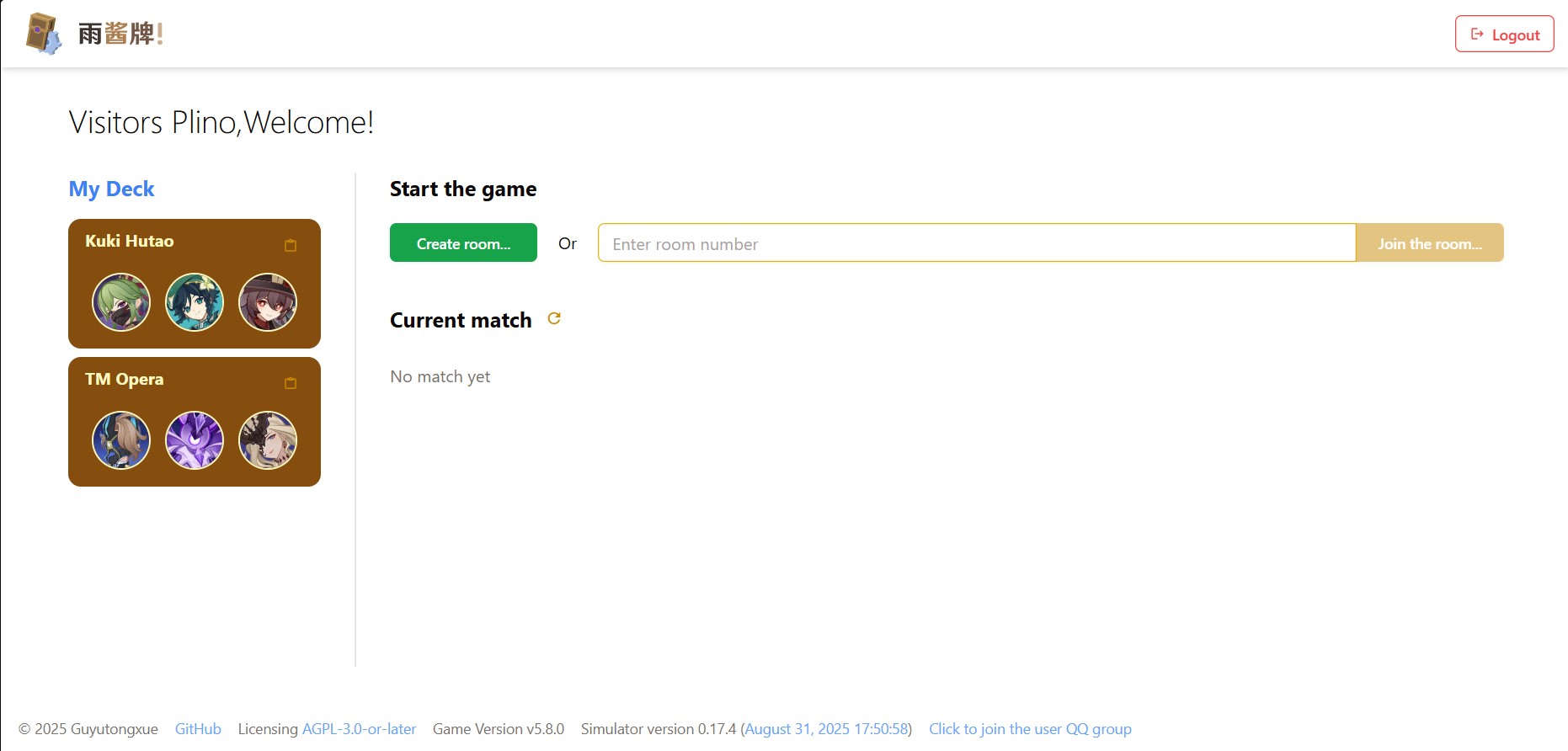Click the No match yet text

click(x=440, y=376)
